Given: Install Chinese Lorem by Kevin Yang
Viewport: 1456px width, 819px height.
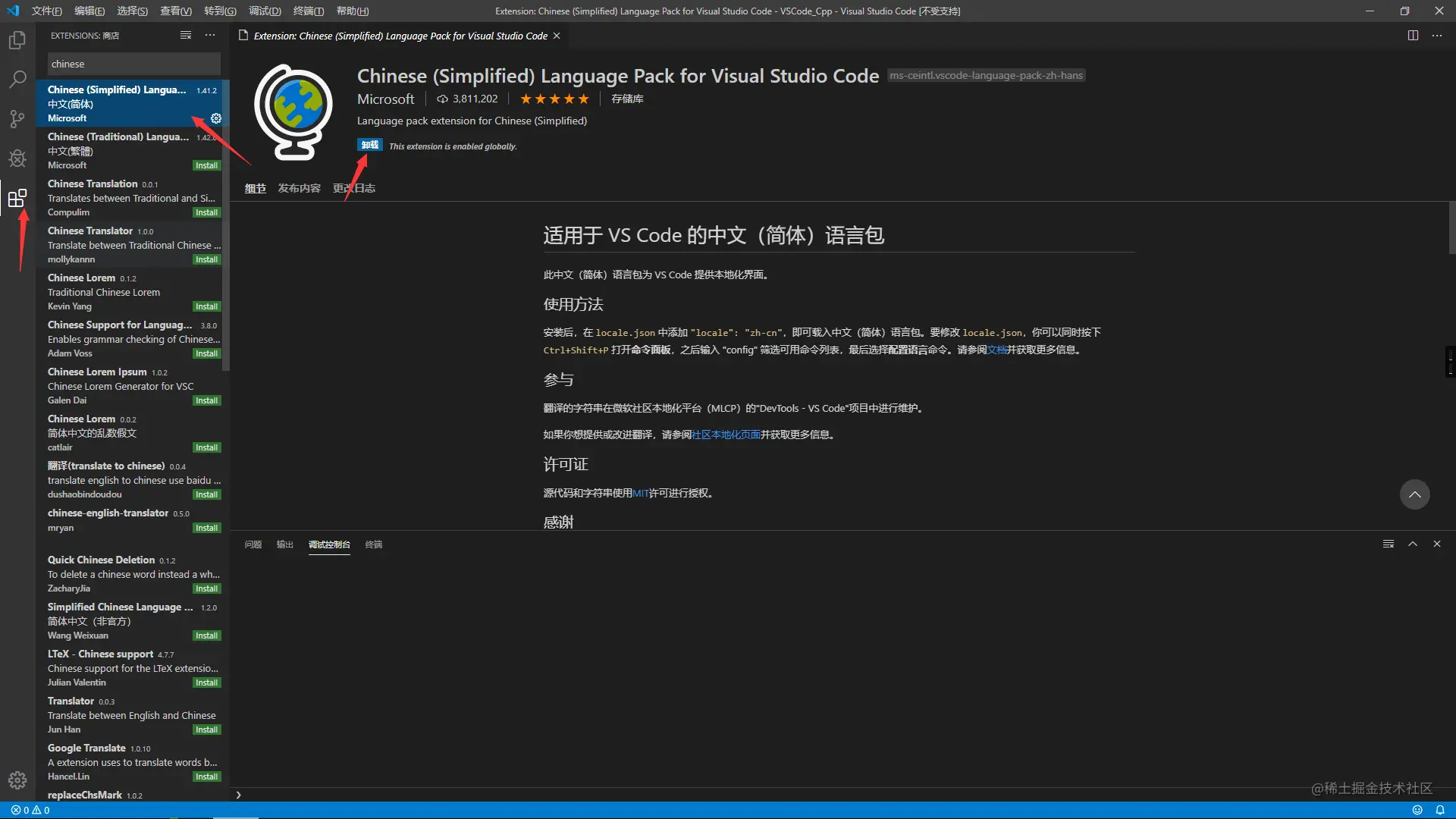Looking at the screenshot, I should [x=206, y=306].
